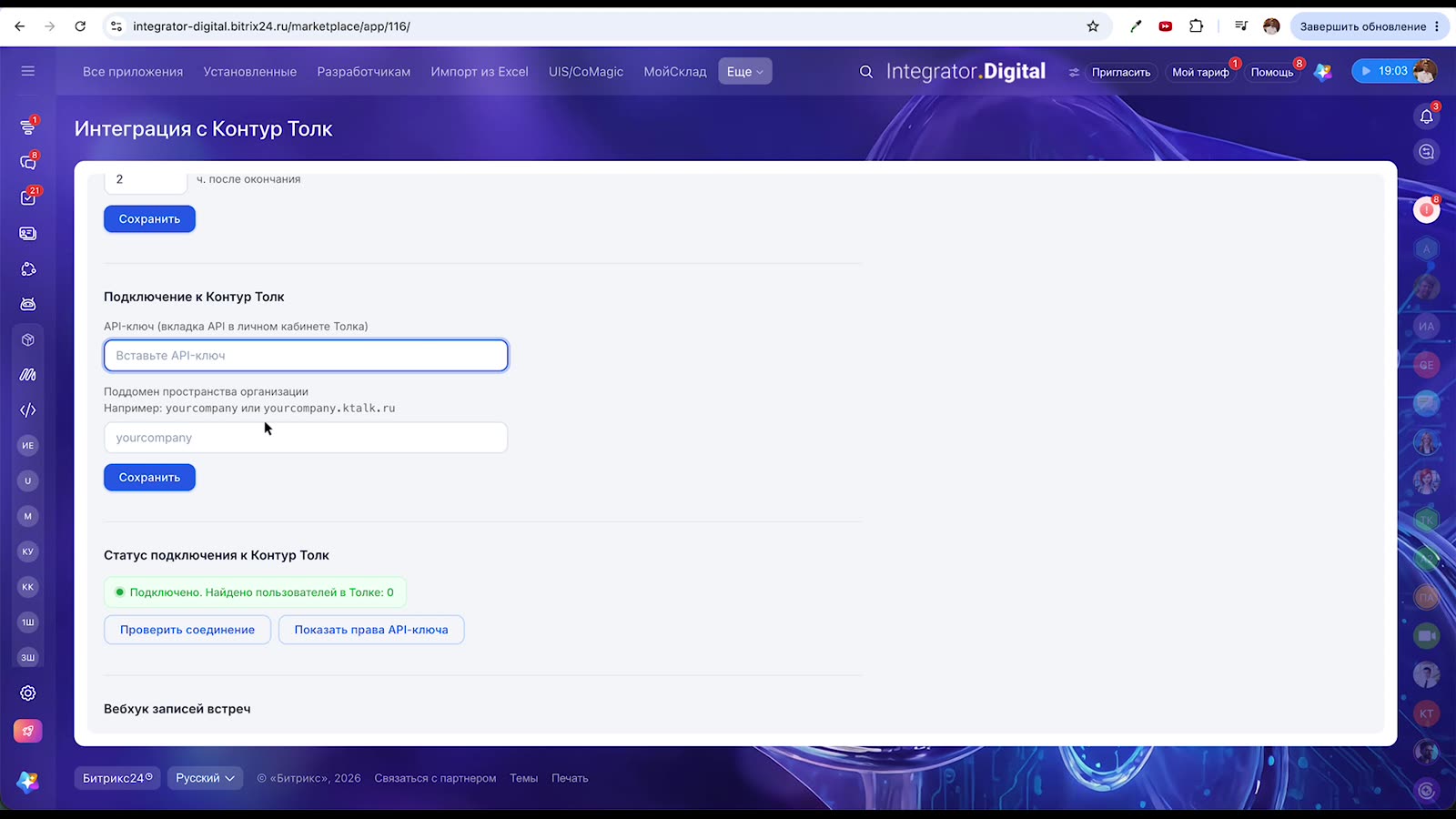Click the sliders icon beside Пригласить
1456x819 pixels.
pos(1074,72)
